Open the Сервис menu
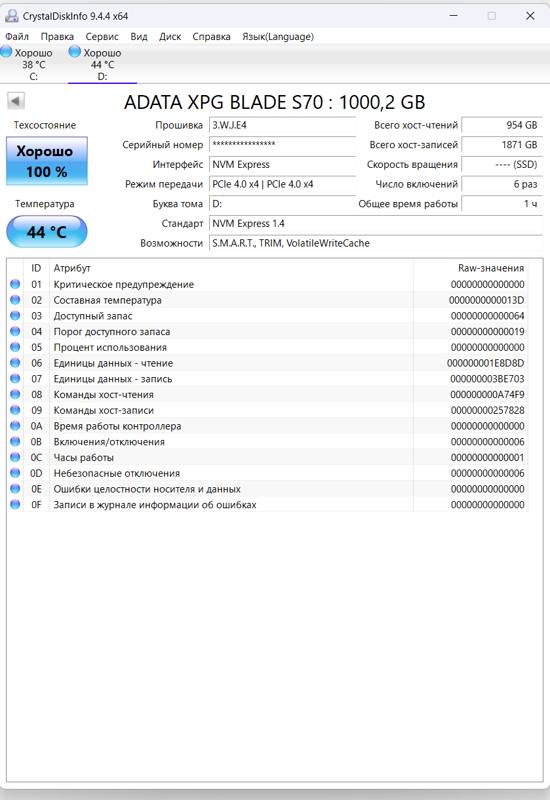The image size is (550, 800). click(102, 37)
